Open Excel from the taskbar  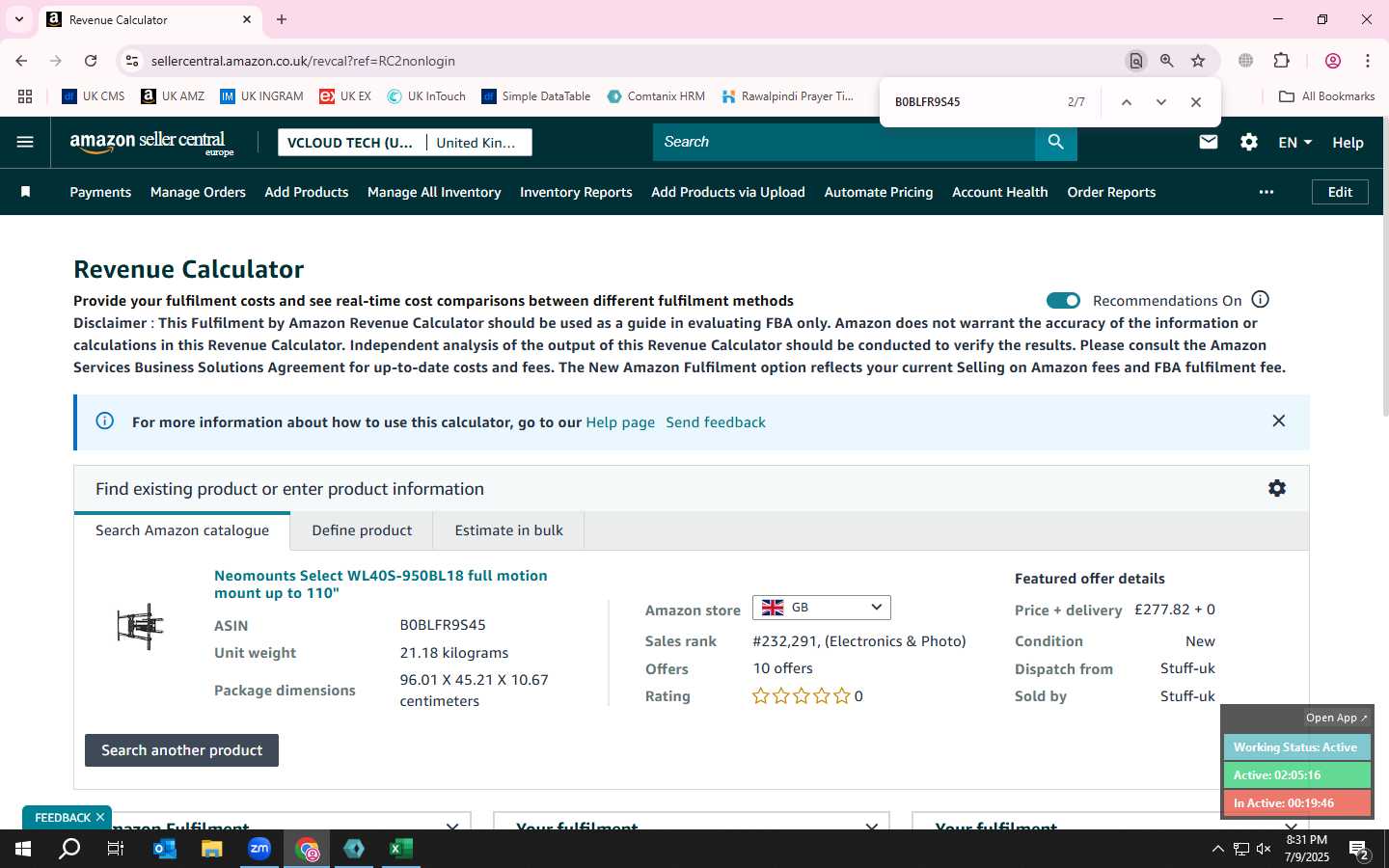point(400,849)
